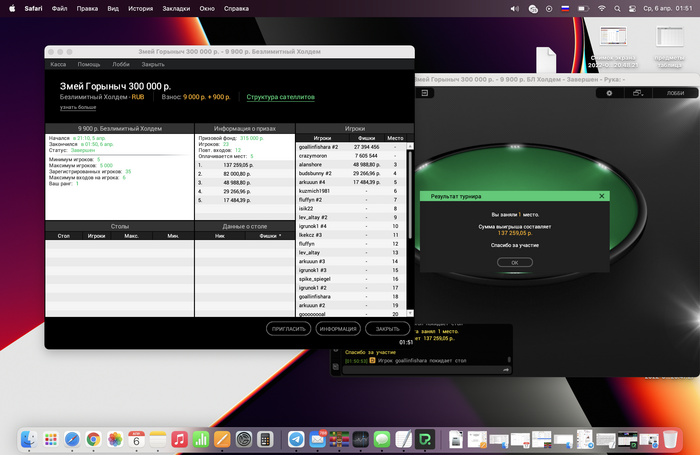Open the Лобби menu item
Screen dimensions: 700x455
click(121, 64)
